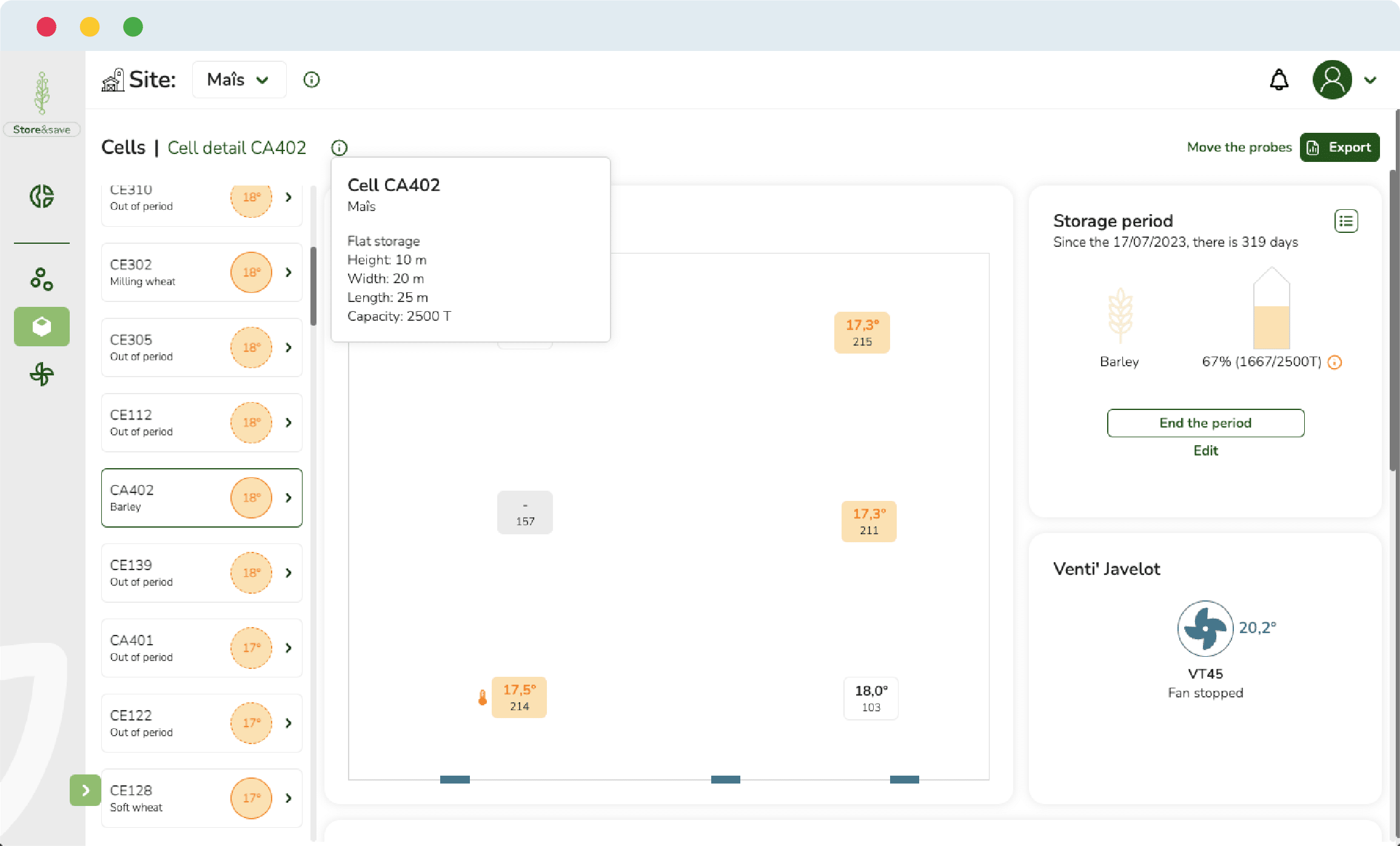This screenshot has height=846, width=1400.
Task: Click main page scrollbar on right
Action: (1394, 320)
